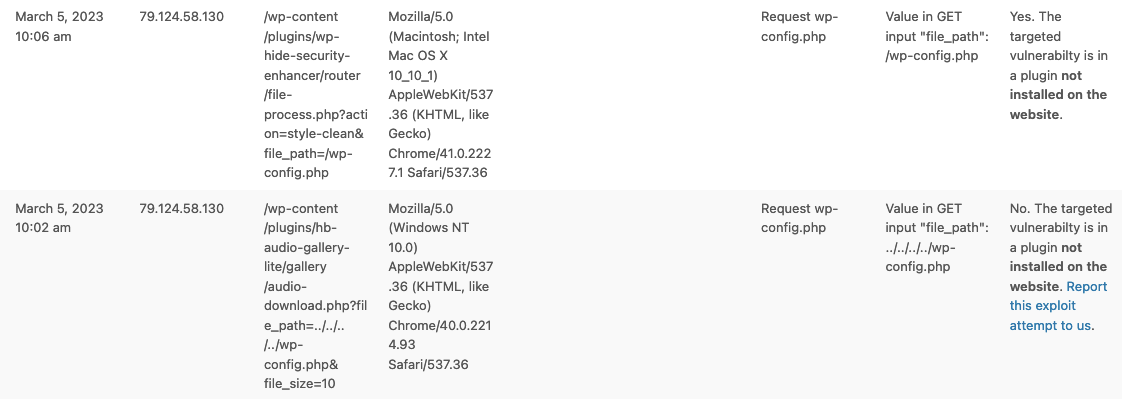Click the "Report this exploit attempt to us" link
1122x399 pixels.
1058,306
